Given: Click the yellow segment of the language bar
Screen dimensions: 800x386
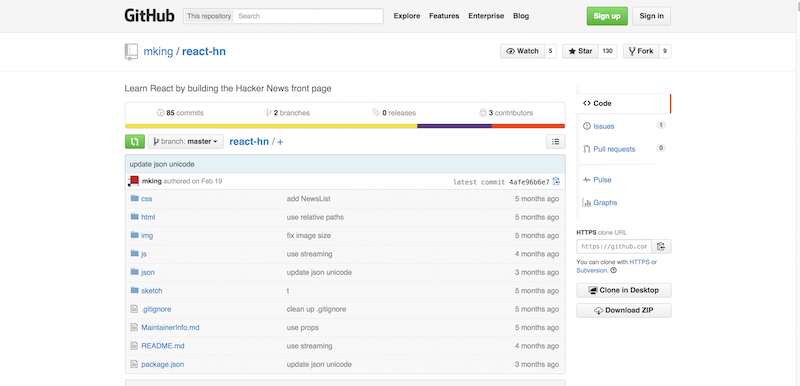Looking at the screenshot, I should coord(271,126).
